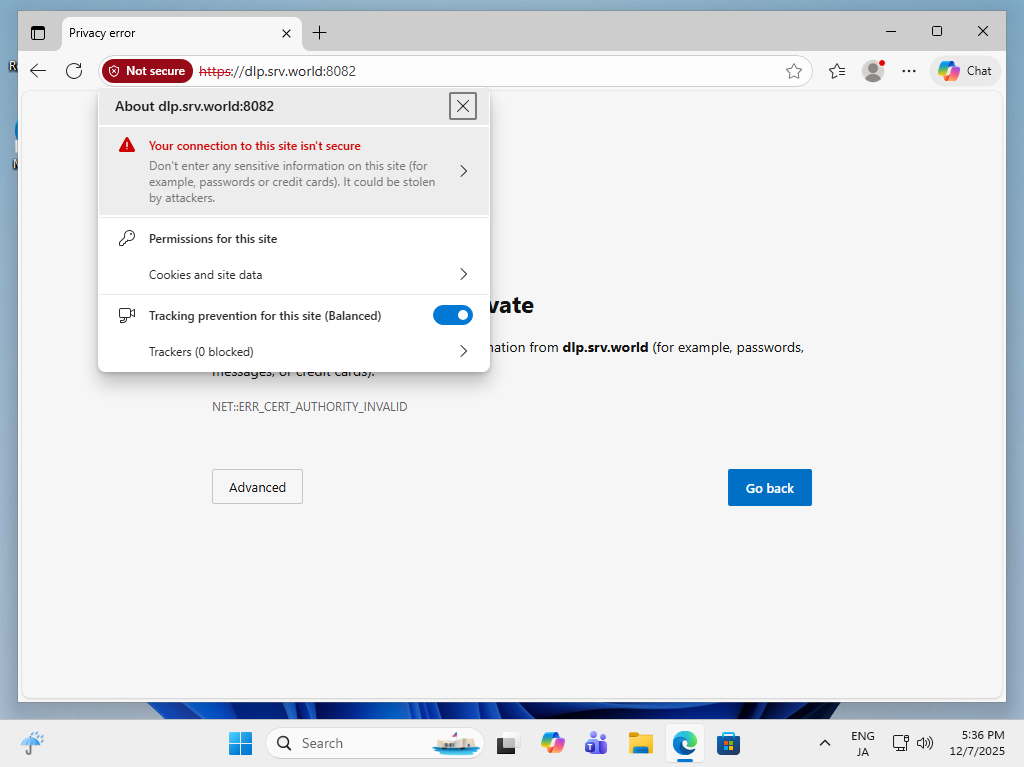Open Task View on the taskbar
Viewport: 1024px width, 767px height.
pos(509,743)
